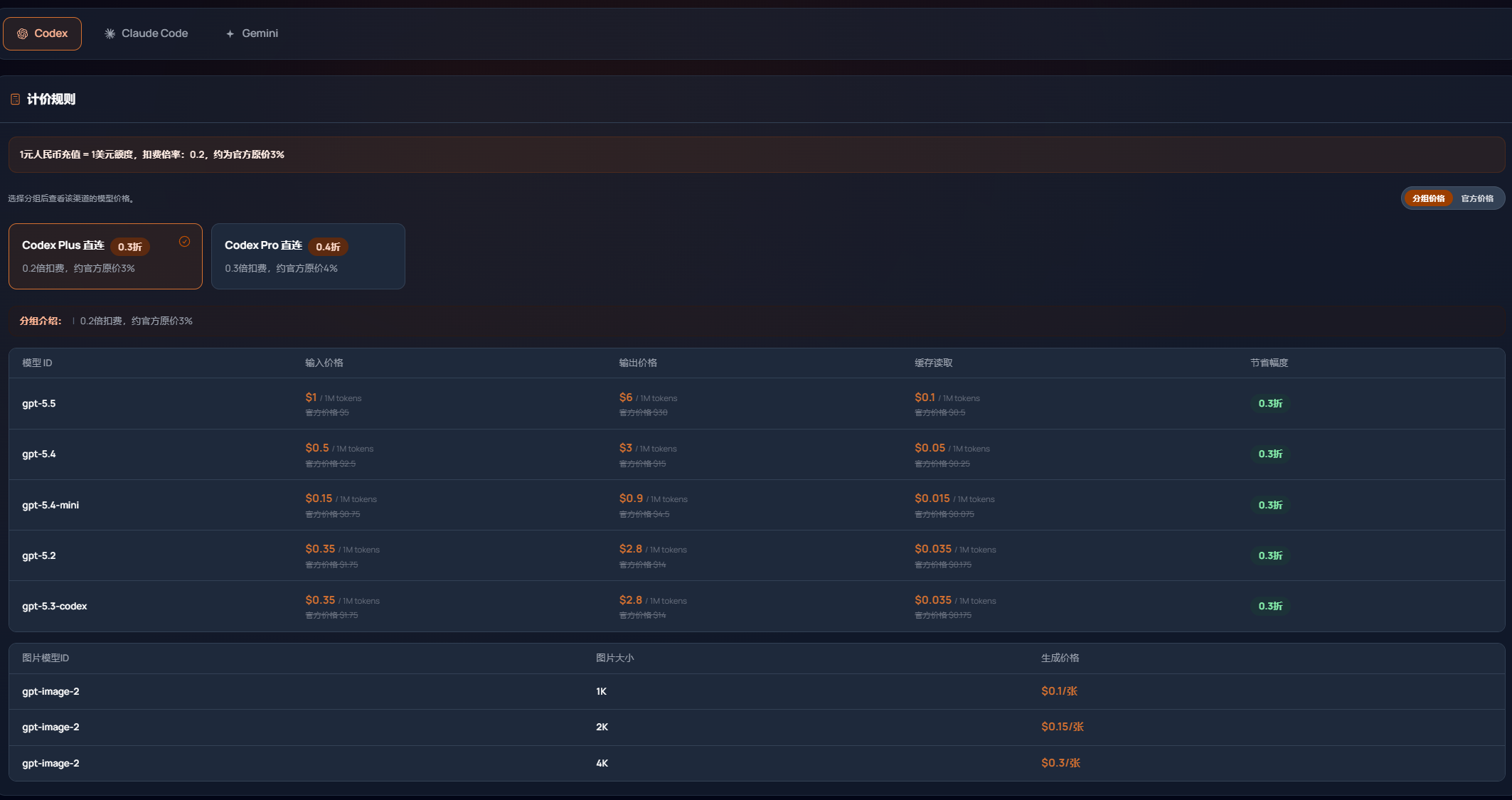Screen dimensions: 1512x800
Task: Click the gpt-5.4-mini model row
Action: (757, 505)
